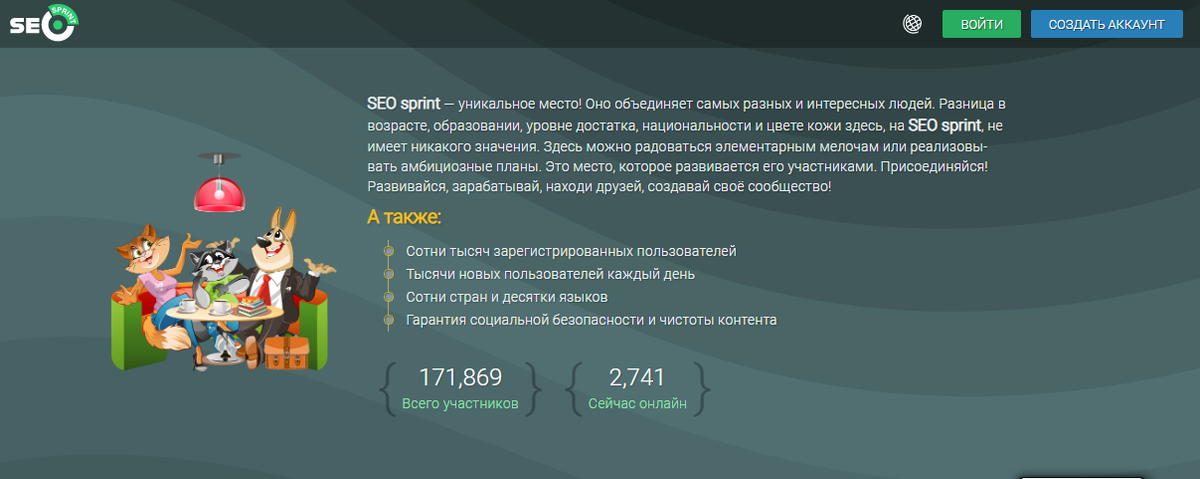Click the intro paragraph starting 'SEO sprint — уникальное место'
The height and width of the screenshot is (479, 1200).
687,144
